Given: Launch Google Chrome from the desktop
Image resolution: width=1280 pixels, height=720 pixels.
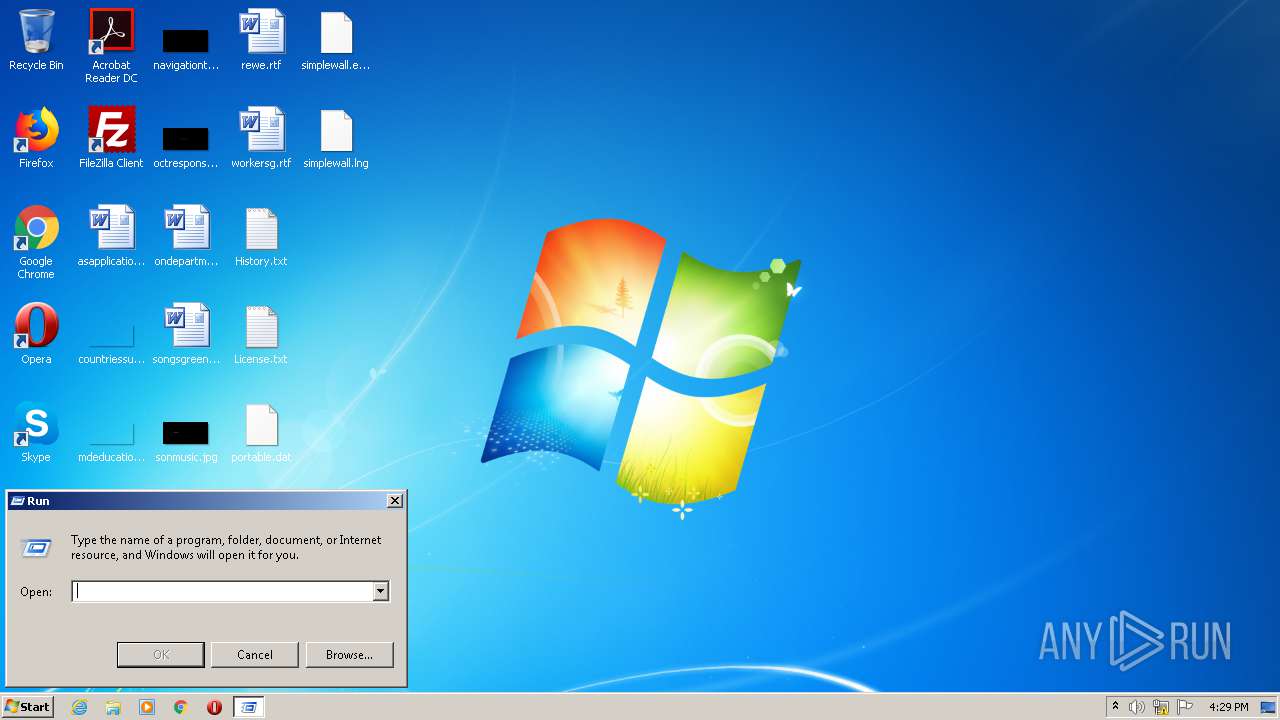Looking at the screenshot, I should pos(36,242).
